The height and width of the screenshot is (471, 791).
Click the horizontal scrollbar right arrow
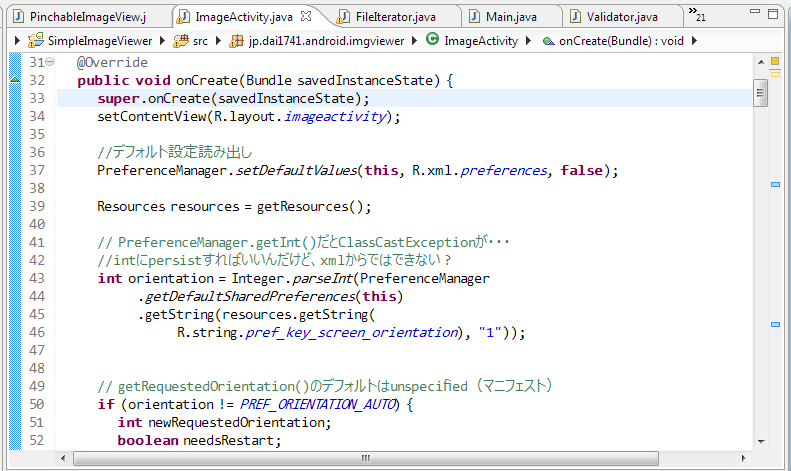click(743, 458)
